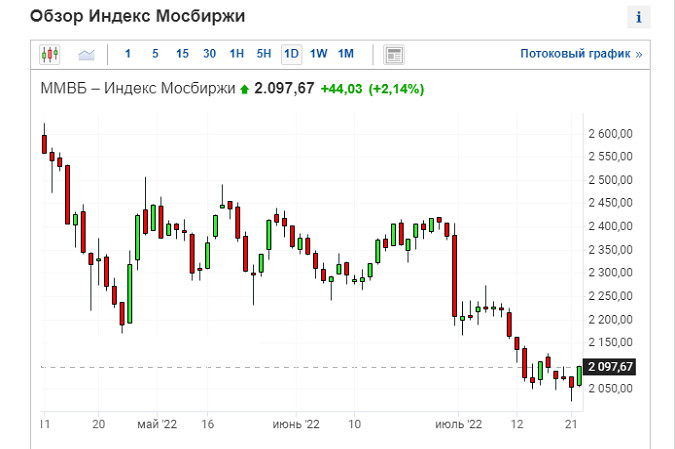Click the май '22 date label

(x=157, y=424)
